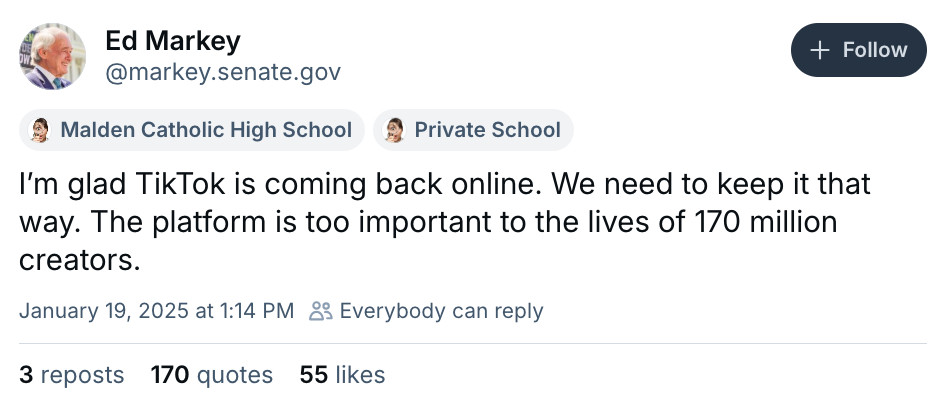
Task: Follow the Ed Markey account
Action: pos(859,50)
